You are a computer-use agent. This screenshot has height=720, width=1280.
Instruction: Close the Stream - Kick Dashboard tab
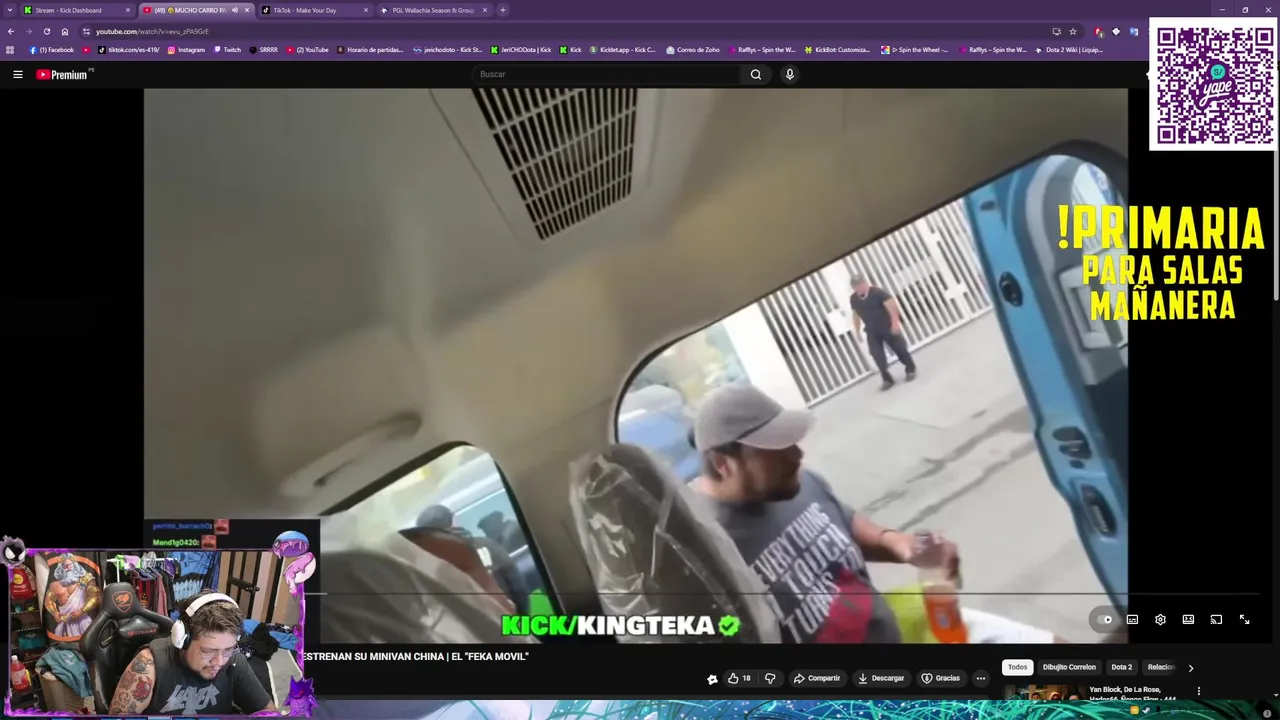128,10
